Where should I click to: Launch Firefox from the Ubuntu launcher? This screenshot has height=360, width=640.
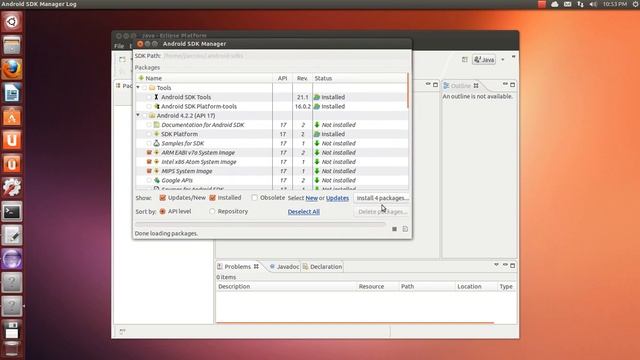(x=11, y=69)
